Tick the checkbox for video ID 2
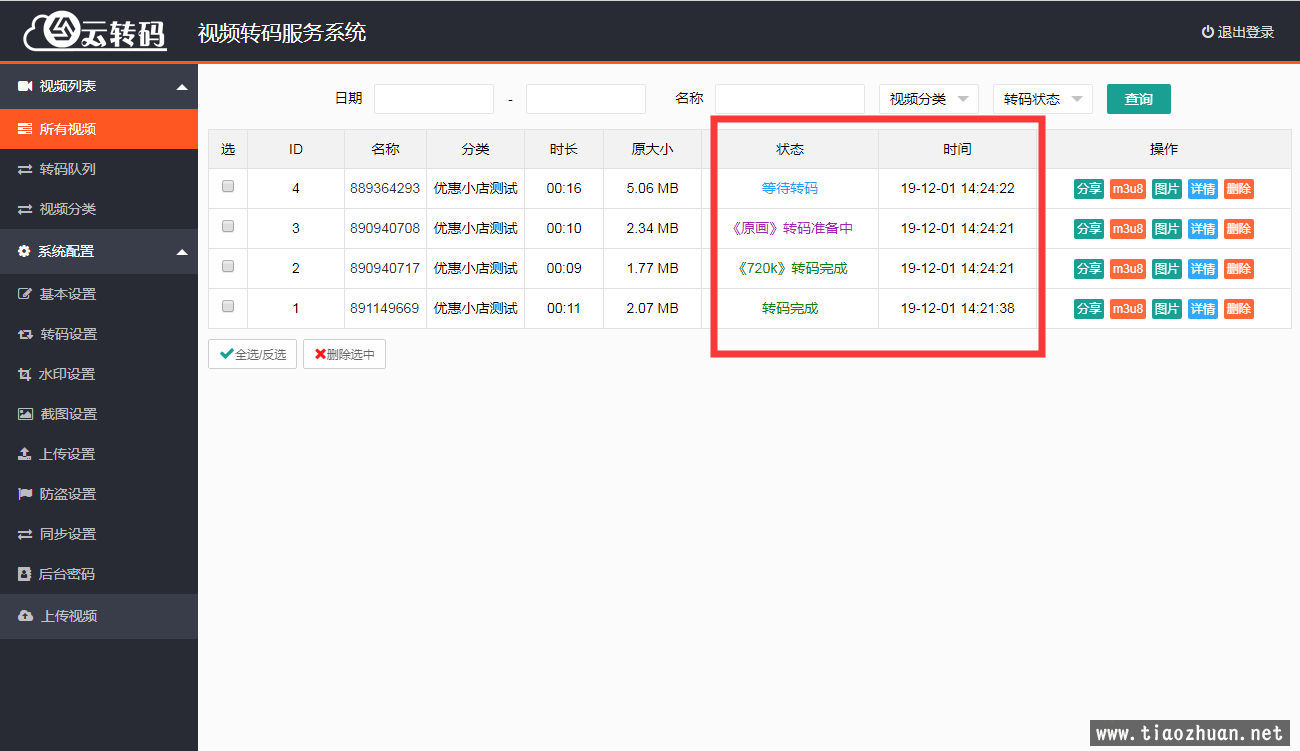This screenshot has width=1300, height=751. (228, 266)
